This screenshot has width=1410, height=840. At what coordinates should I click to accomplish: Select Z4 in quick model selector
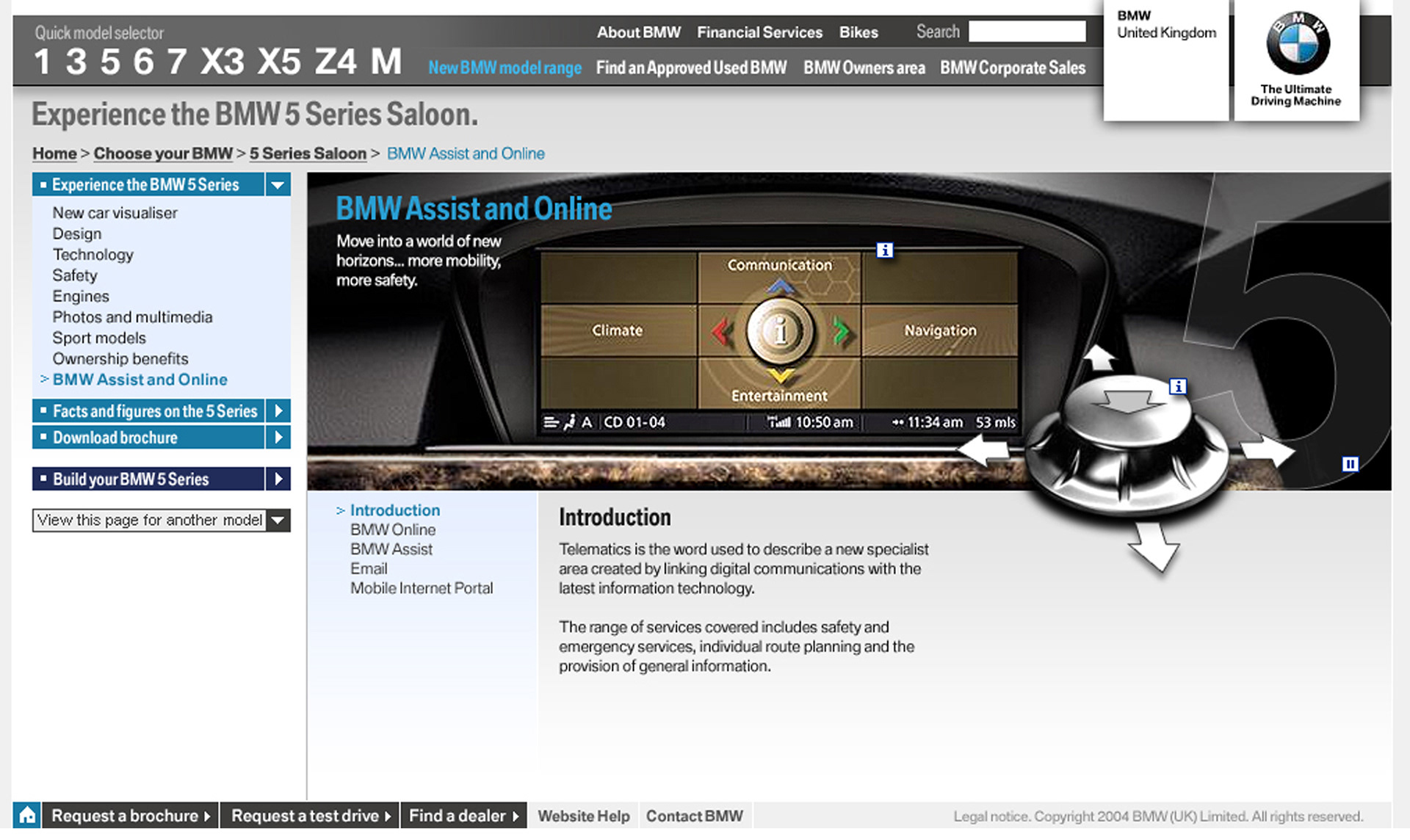[336, 62]
